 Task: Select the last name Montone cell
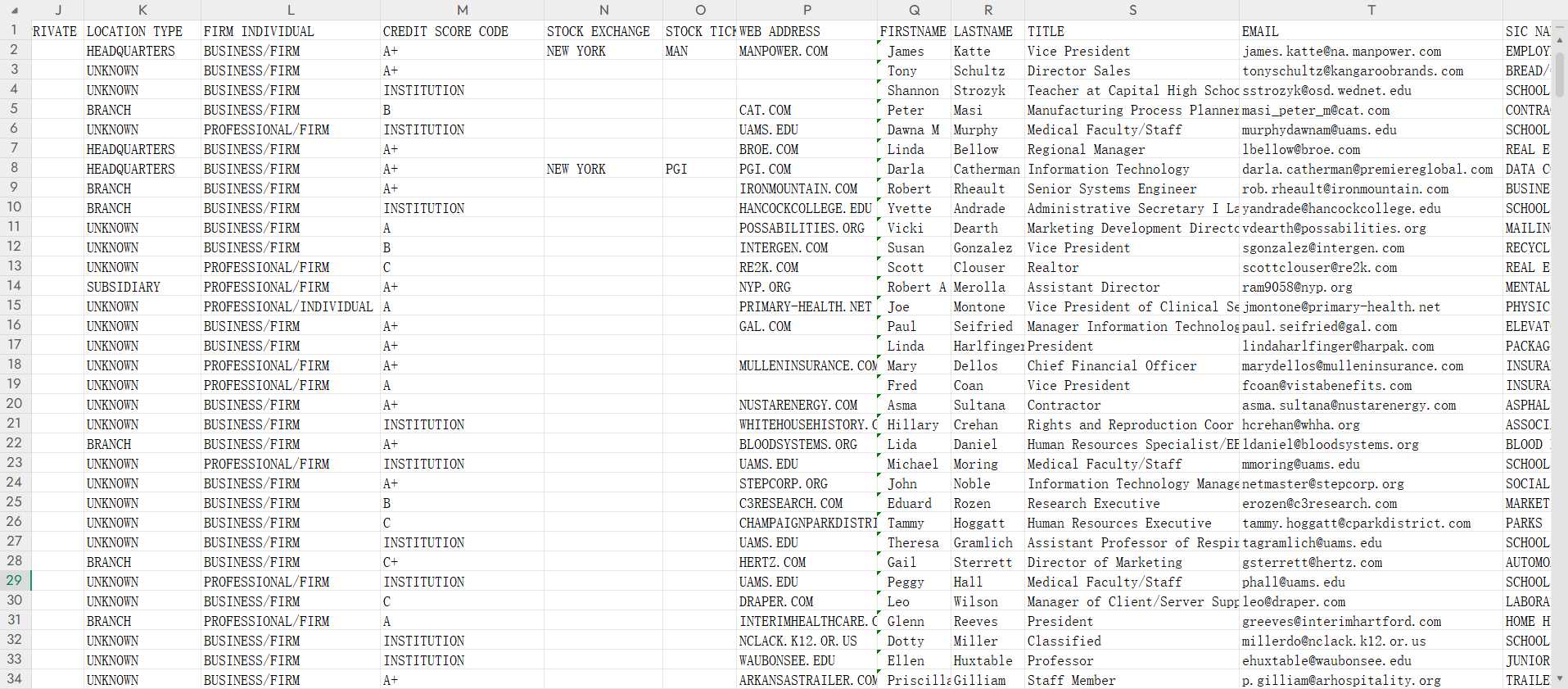click(987, 306)
